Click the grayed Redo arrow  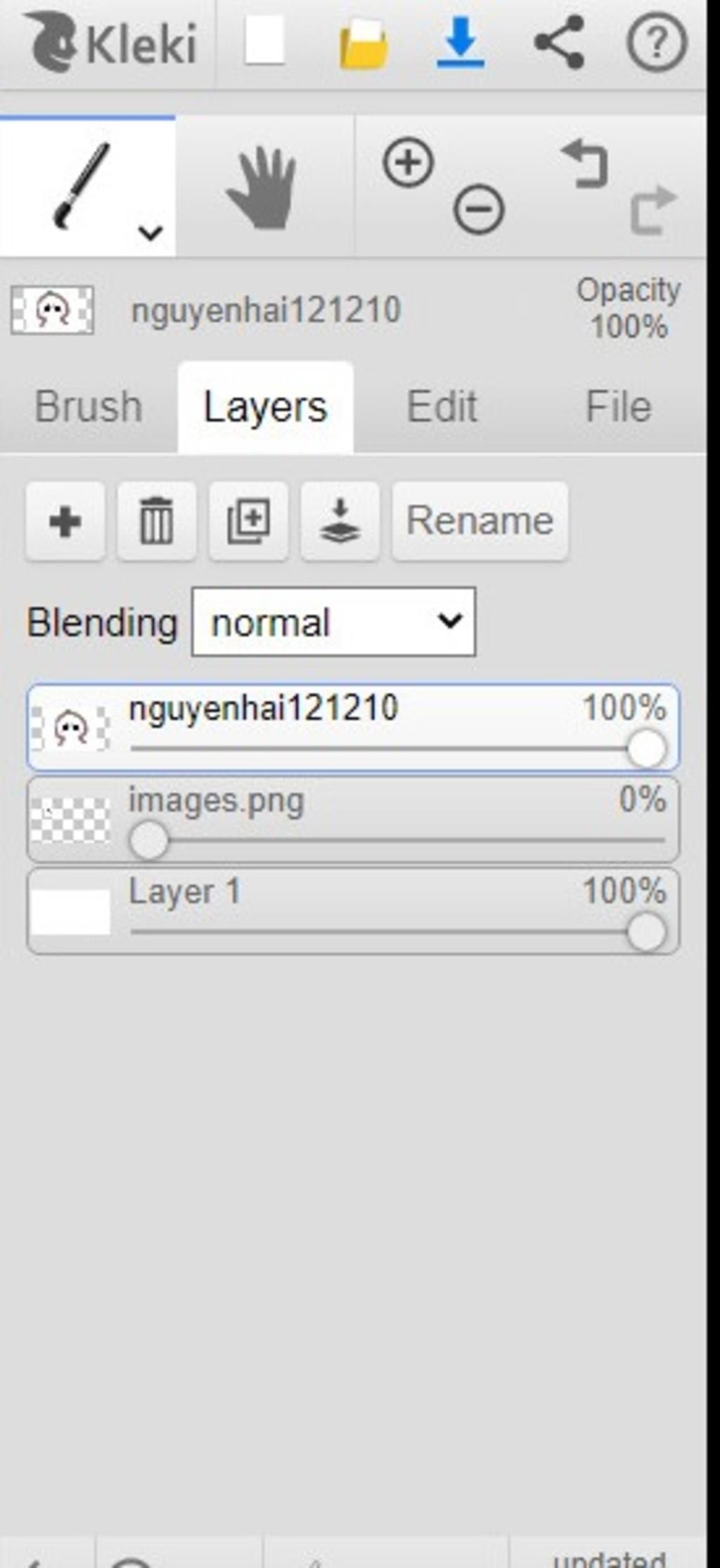(x=654, y=209)
